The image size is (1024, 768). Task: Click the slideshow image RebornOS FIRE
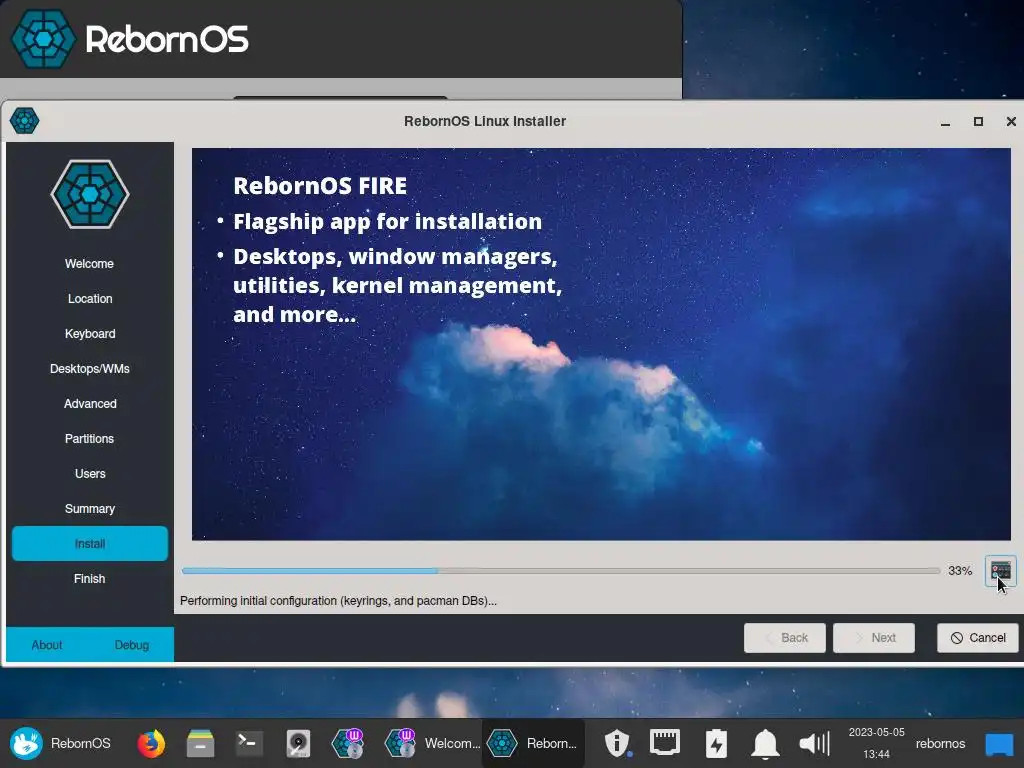pyautogui.click(x=601, y=344)
